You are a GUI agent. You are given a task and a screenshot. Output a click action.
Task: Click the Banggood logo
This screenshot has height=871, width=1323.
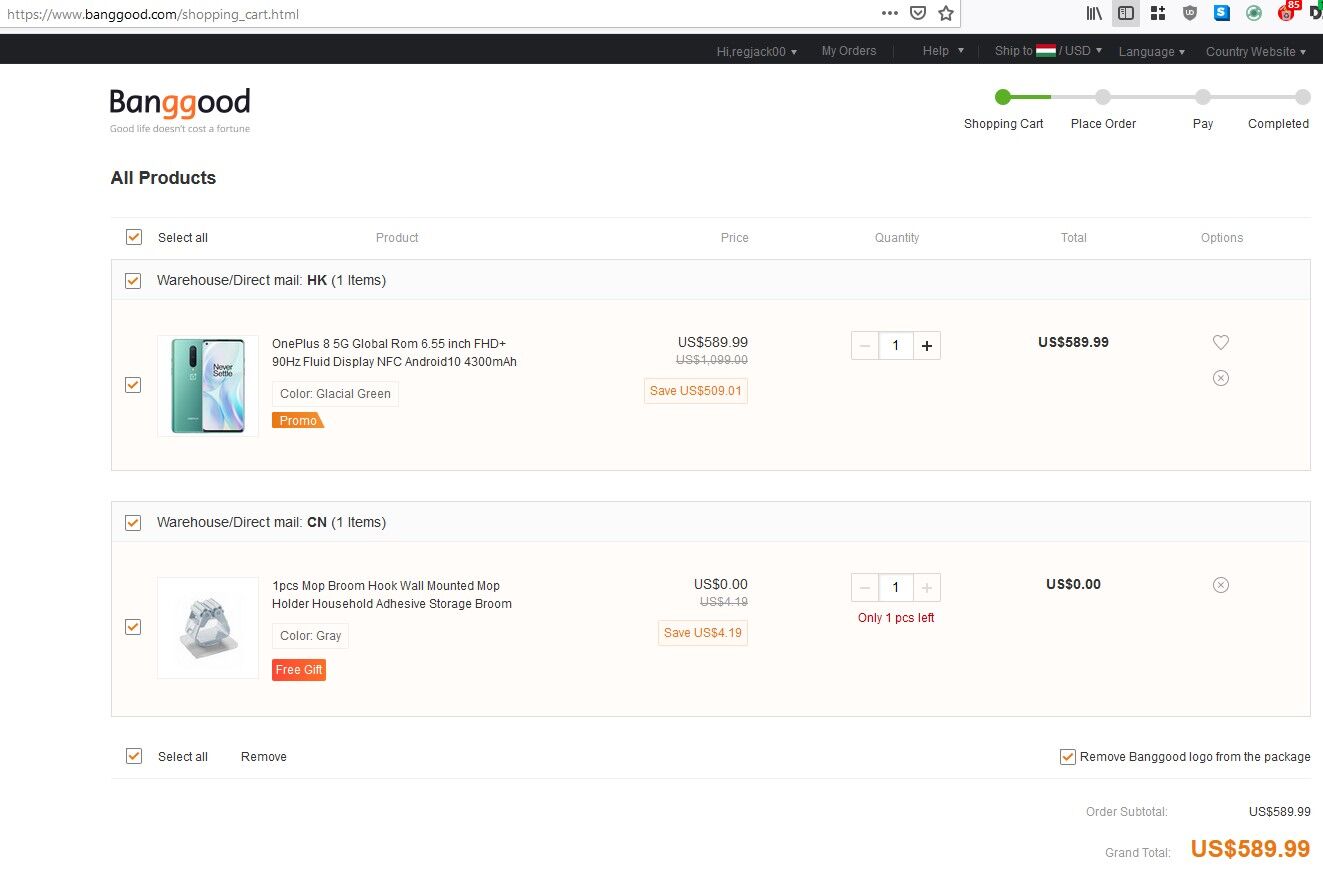pos(180,109)
